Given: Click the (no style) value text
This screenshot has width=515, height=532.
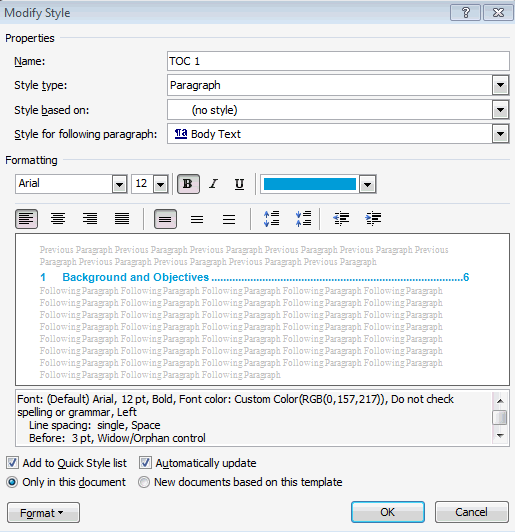Looking at the screenshot, I should pyautogui.click(x=214, y=110).
